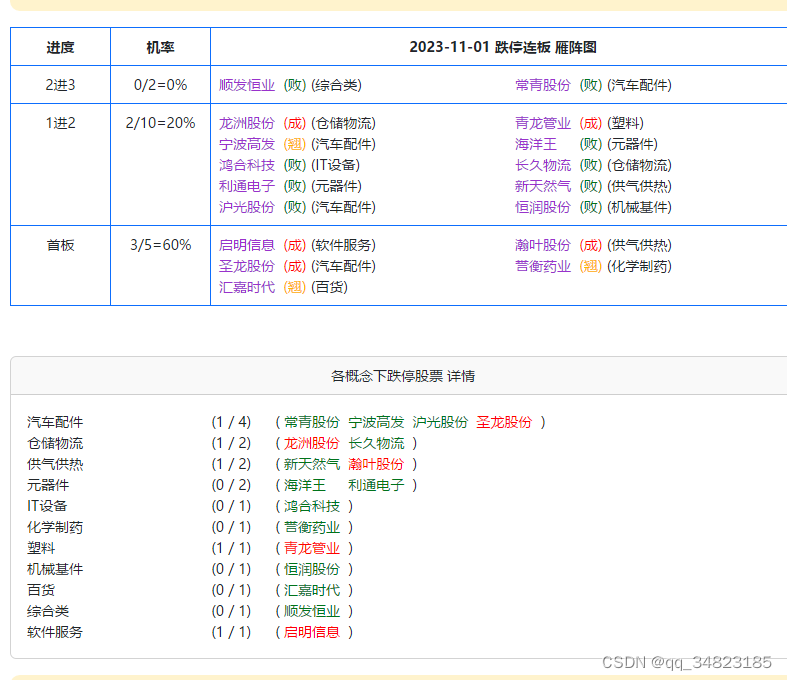Click green 利通电子 in the 元器件 details row
Screen dimensions: 787x680
tap(376, 485)
